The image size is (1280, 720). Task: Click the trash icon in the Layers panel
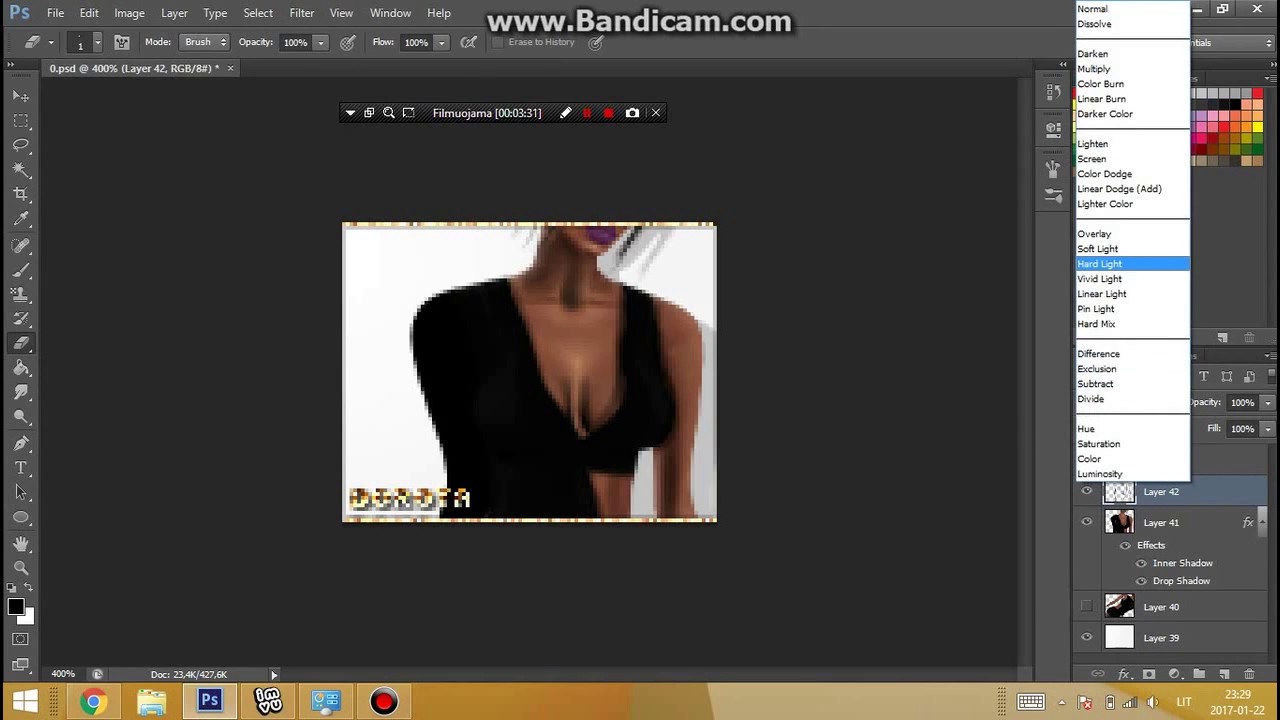click(x=1249, y=674)
